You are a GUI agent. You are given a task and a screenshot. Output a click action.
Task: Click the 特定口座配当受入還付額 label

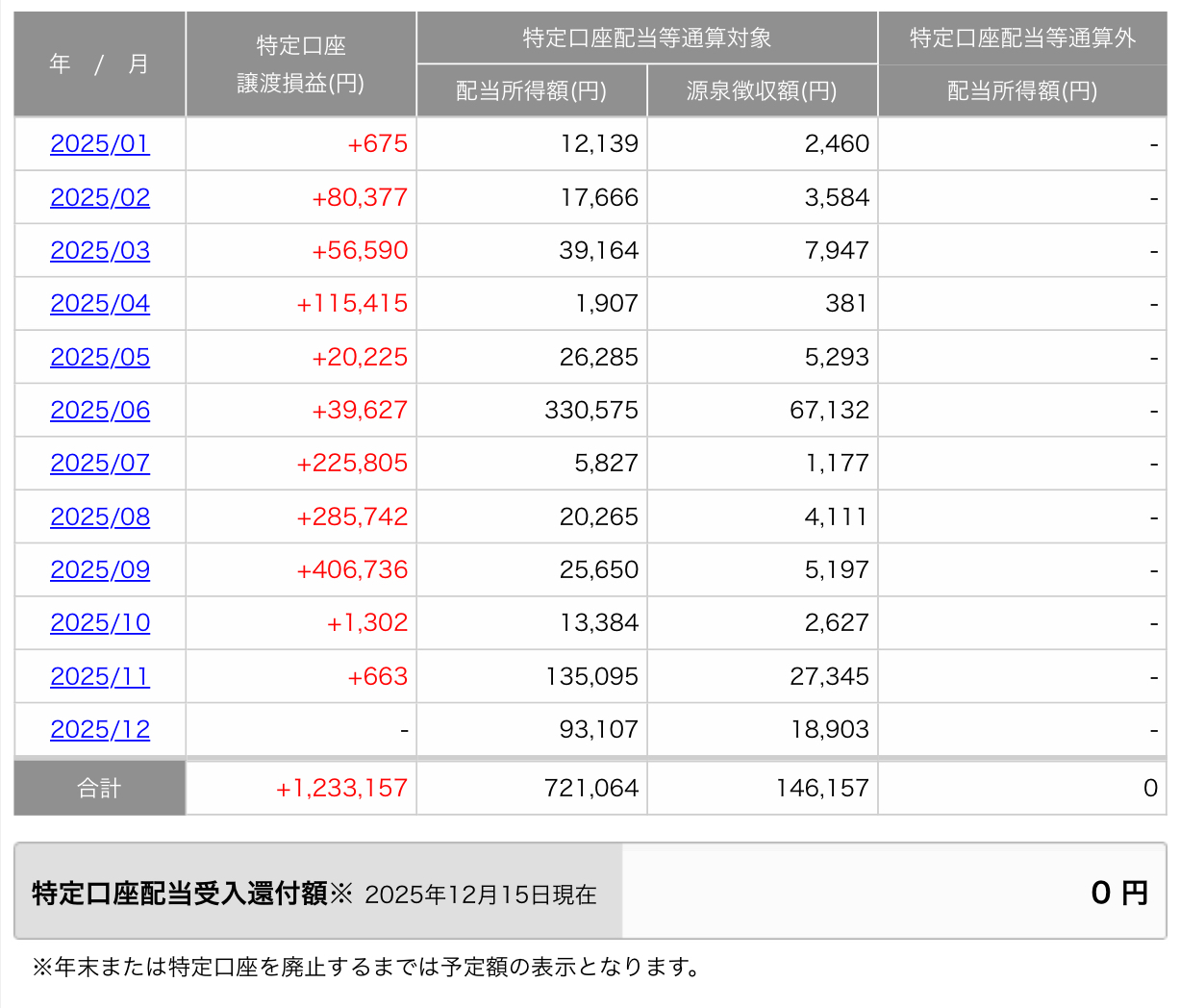pos(180,894)
